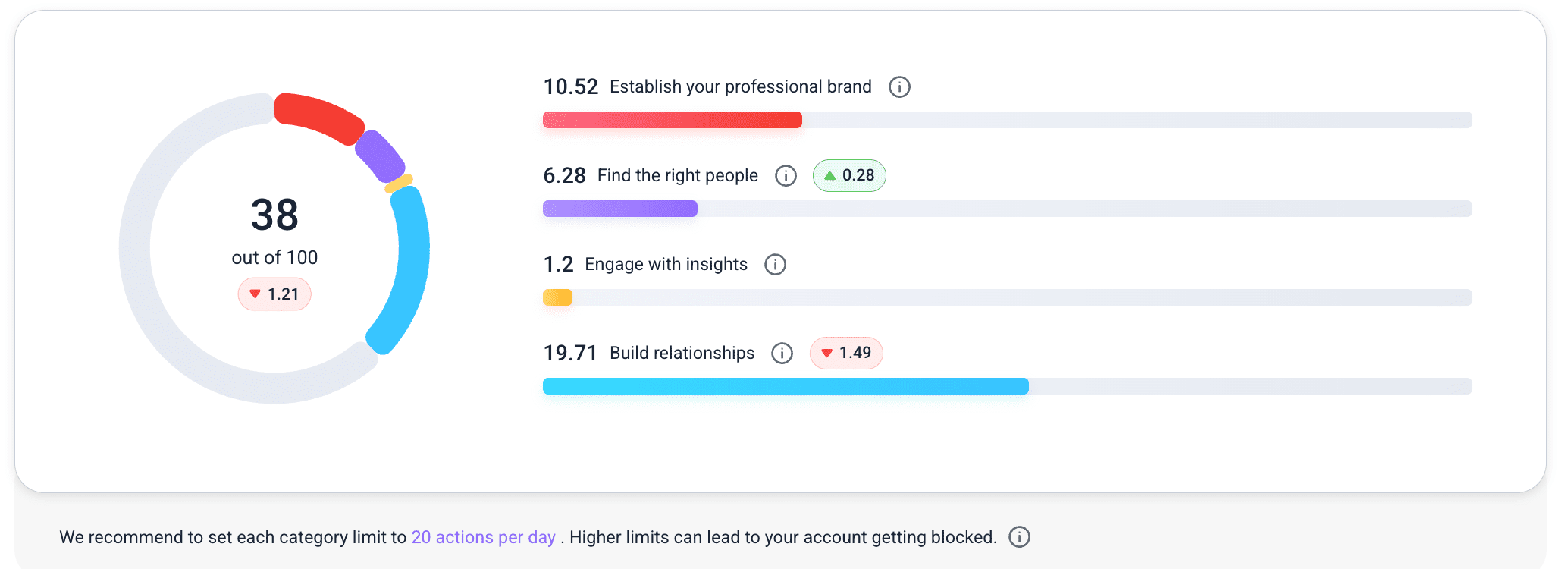Select the small yellow donut chart segment

399,183
